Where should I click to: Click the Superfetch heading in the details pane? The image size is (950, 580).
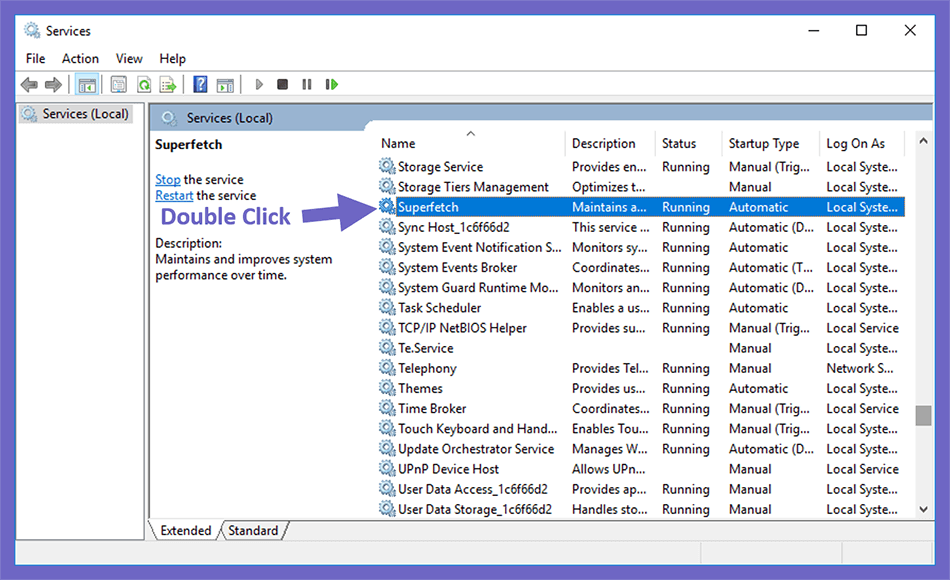pos(188,144)
